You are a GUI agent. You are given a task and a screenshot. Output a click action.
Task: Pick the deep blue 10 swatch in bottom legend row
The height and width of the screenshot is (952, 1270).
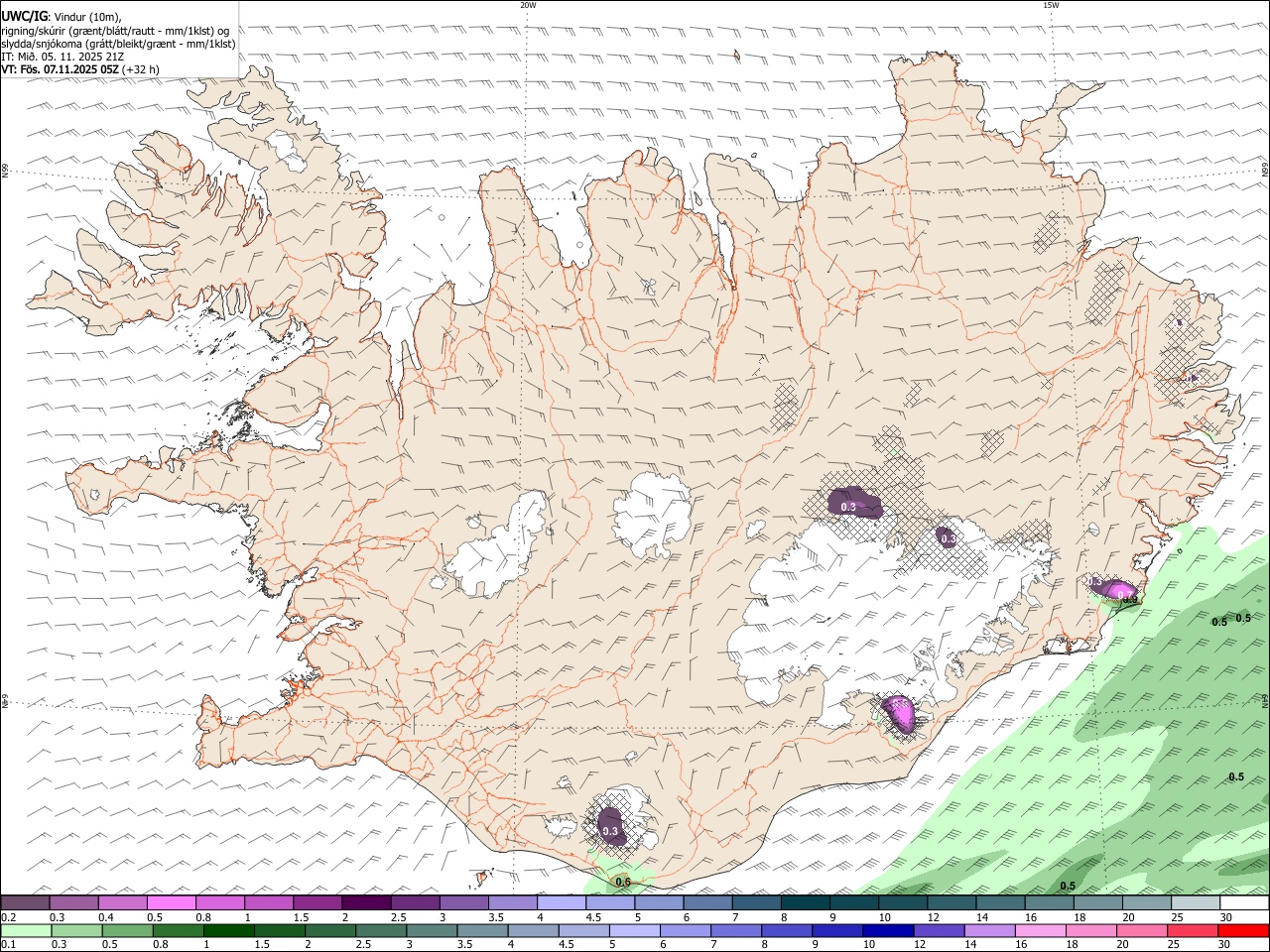[887, 931]
